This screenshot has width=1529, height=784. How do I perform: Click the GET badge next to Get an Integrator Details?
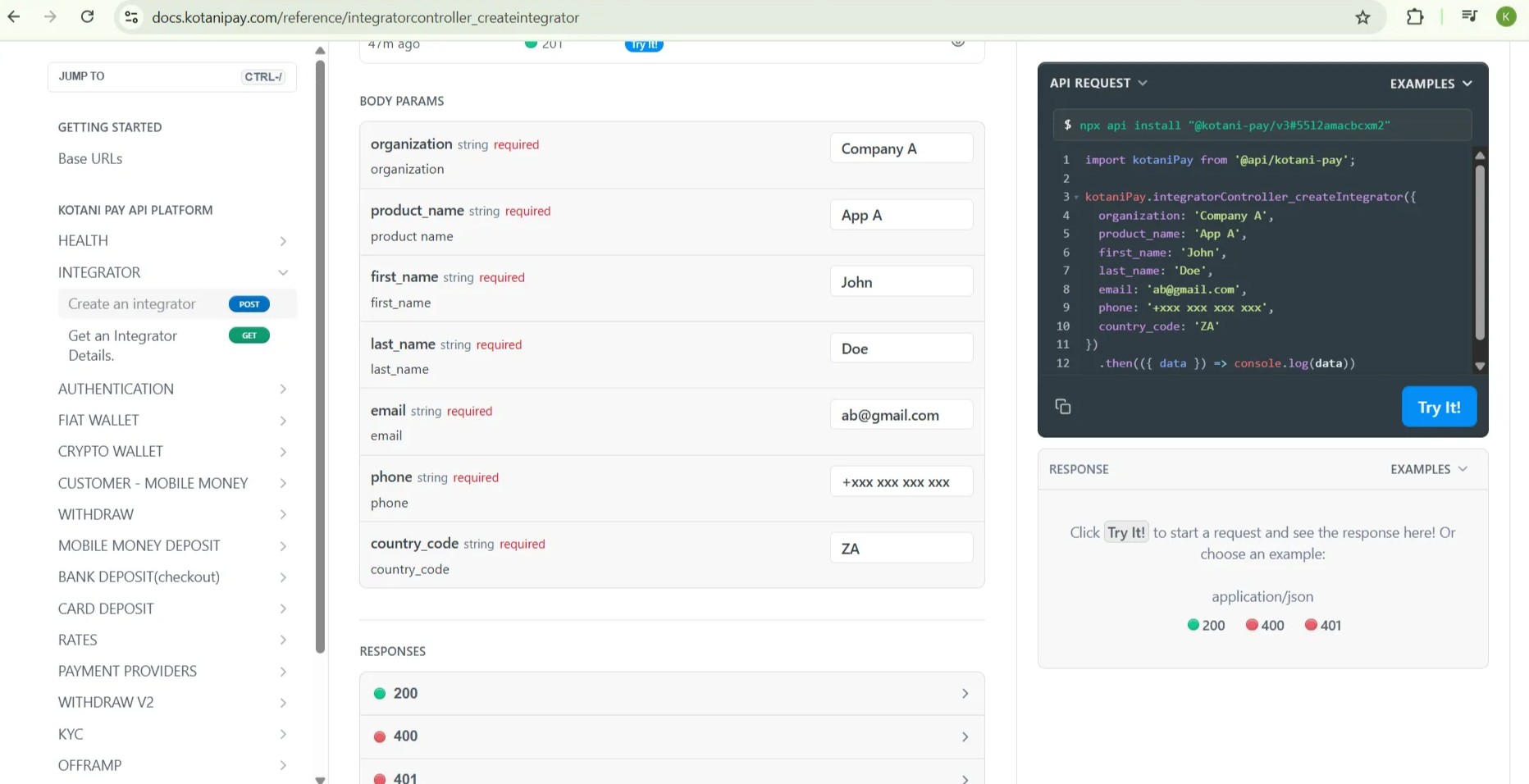pos(249,335)
